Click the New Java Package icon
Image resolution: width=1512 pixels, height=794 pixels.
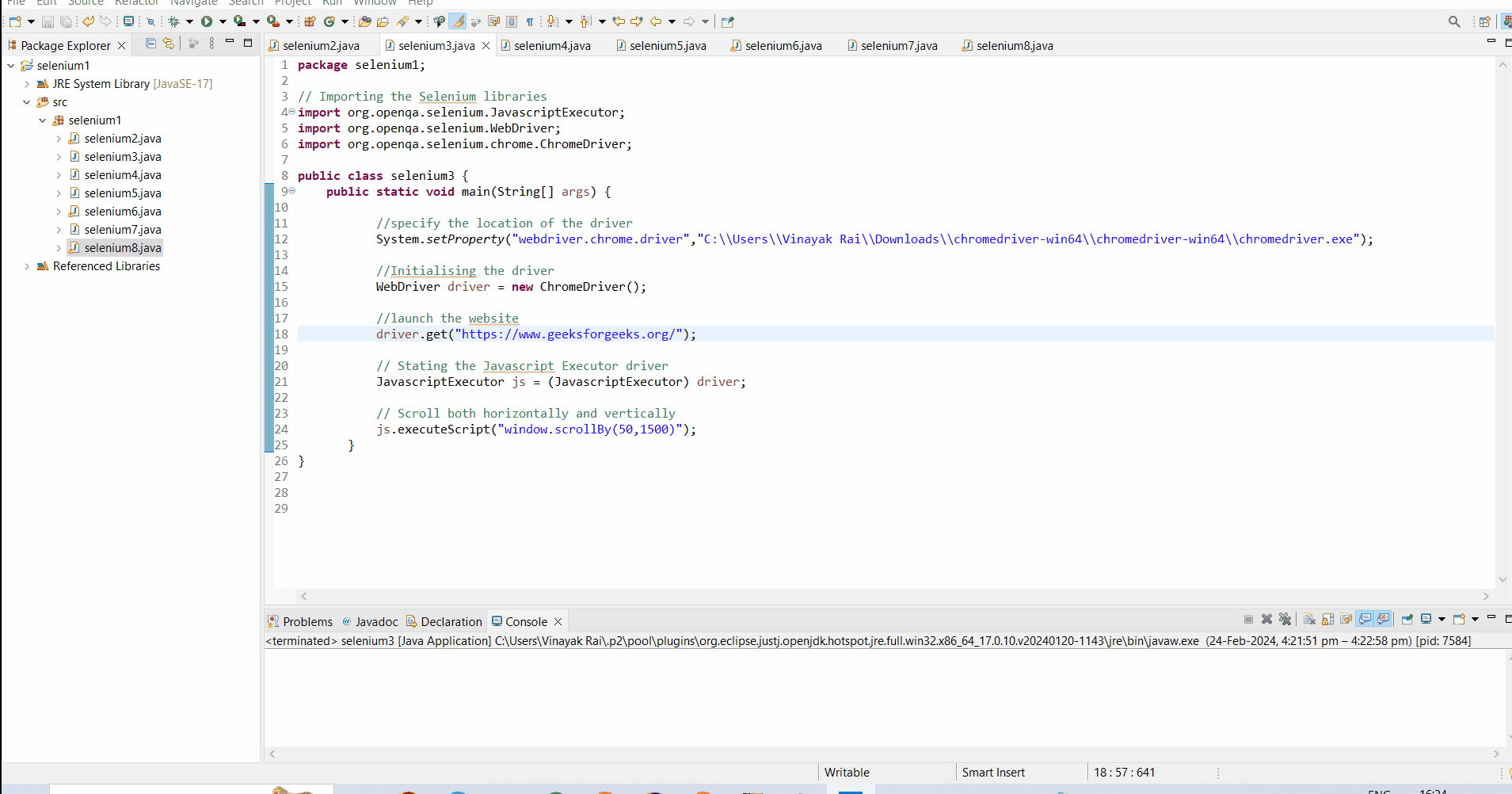310,21
